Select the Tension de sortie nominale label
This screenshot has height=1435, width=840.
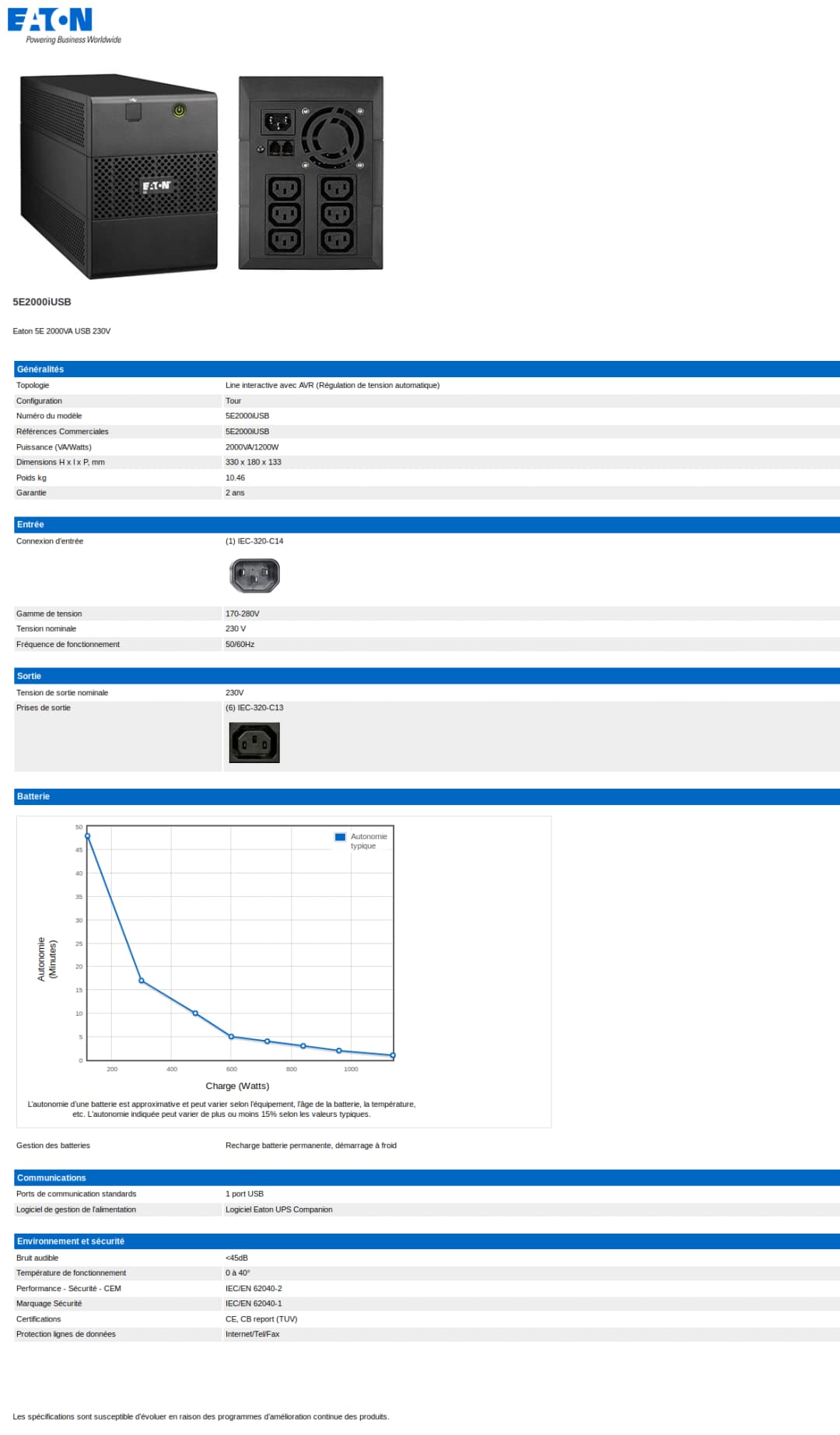(62, 693)
